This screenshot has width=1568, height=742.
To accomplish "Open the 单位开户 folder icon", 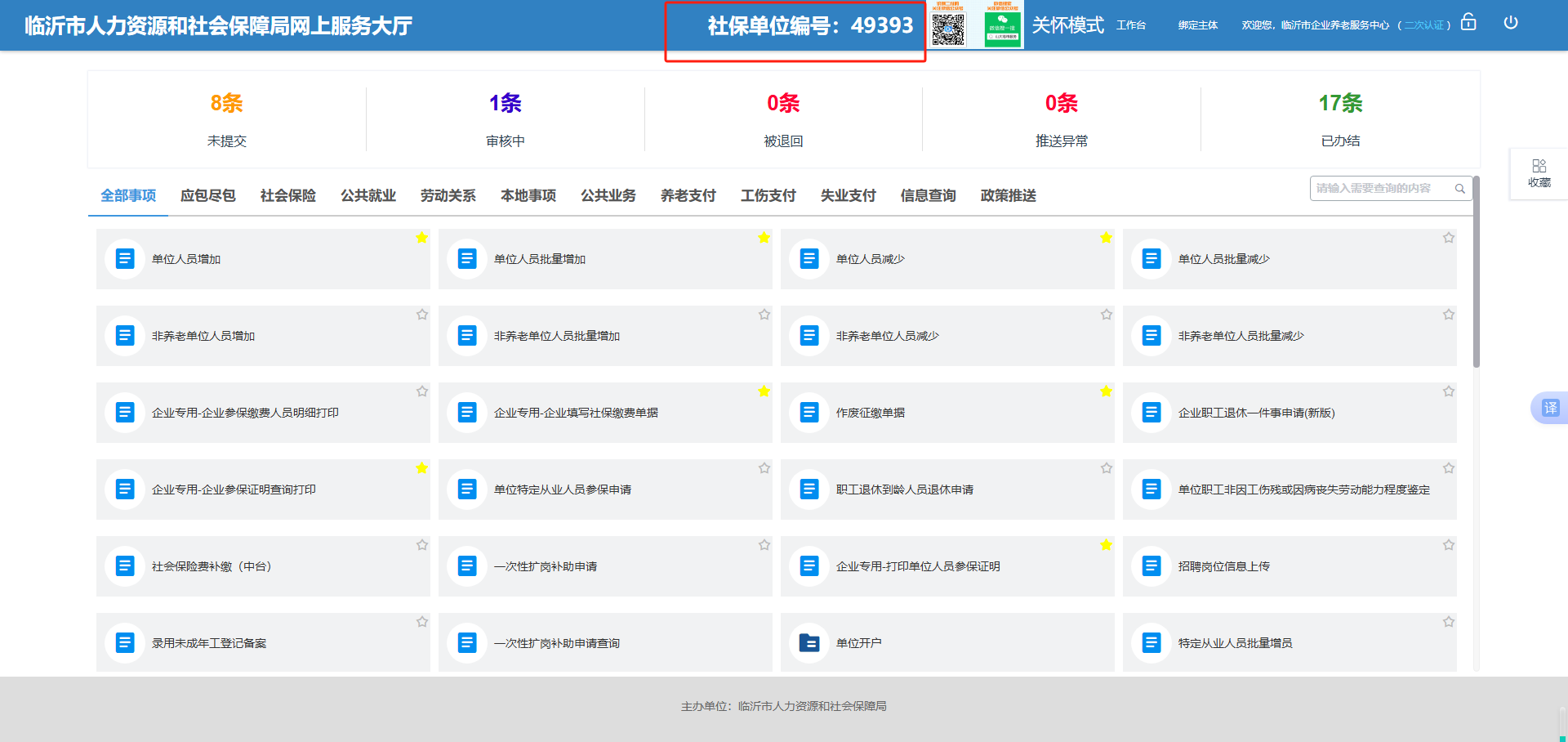I will (809, 643).
